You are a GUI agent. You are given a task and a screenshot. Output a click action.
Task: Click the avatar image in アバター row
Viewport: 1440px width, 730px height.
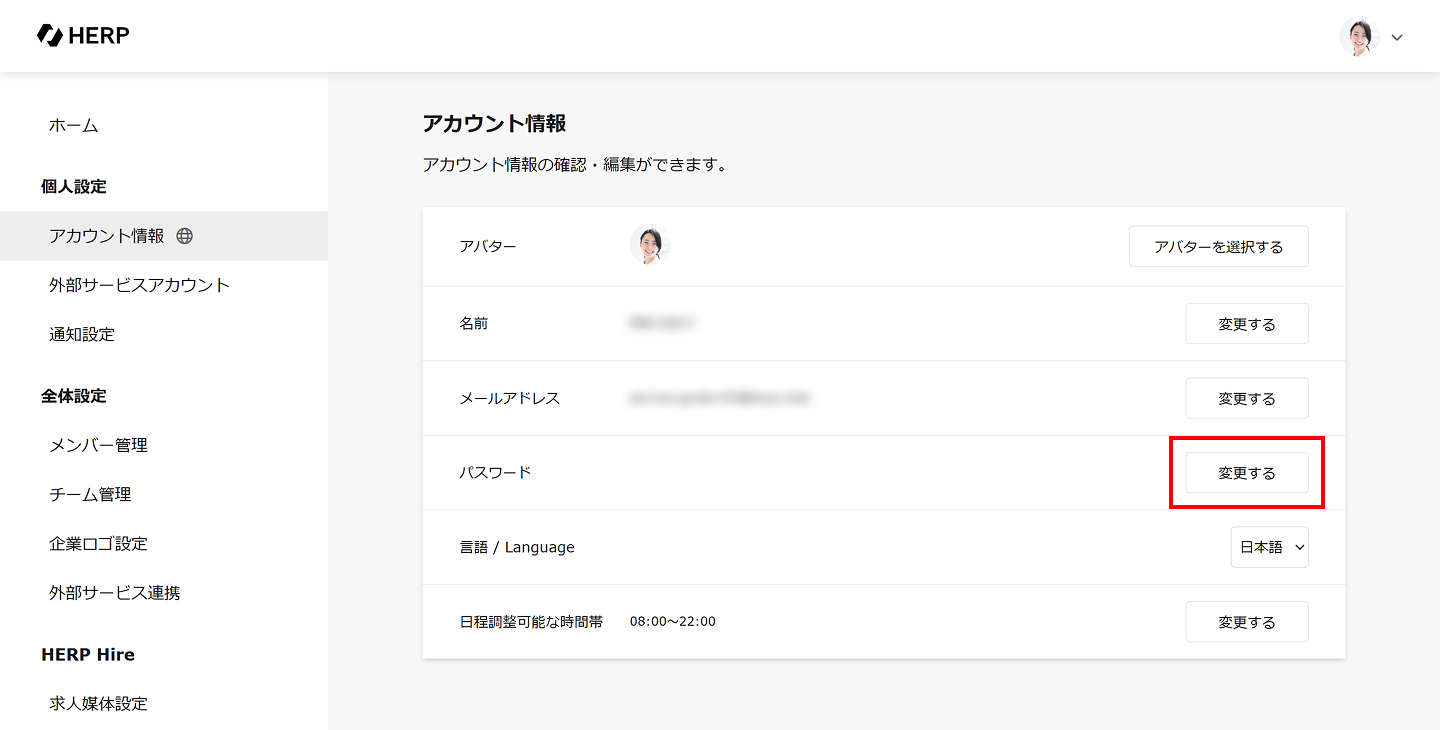coord(650,245)
